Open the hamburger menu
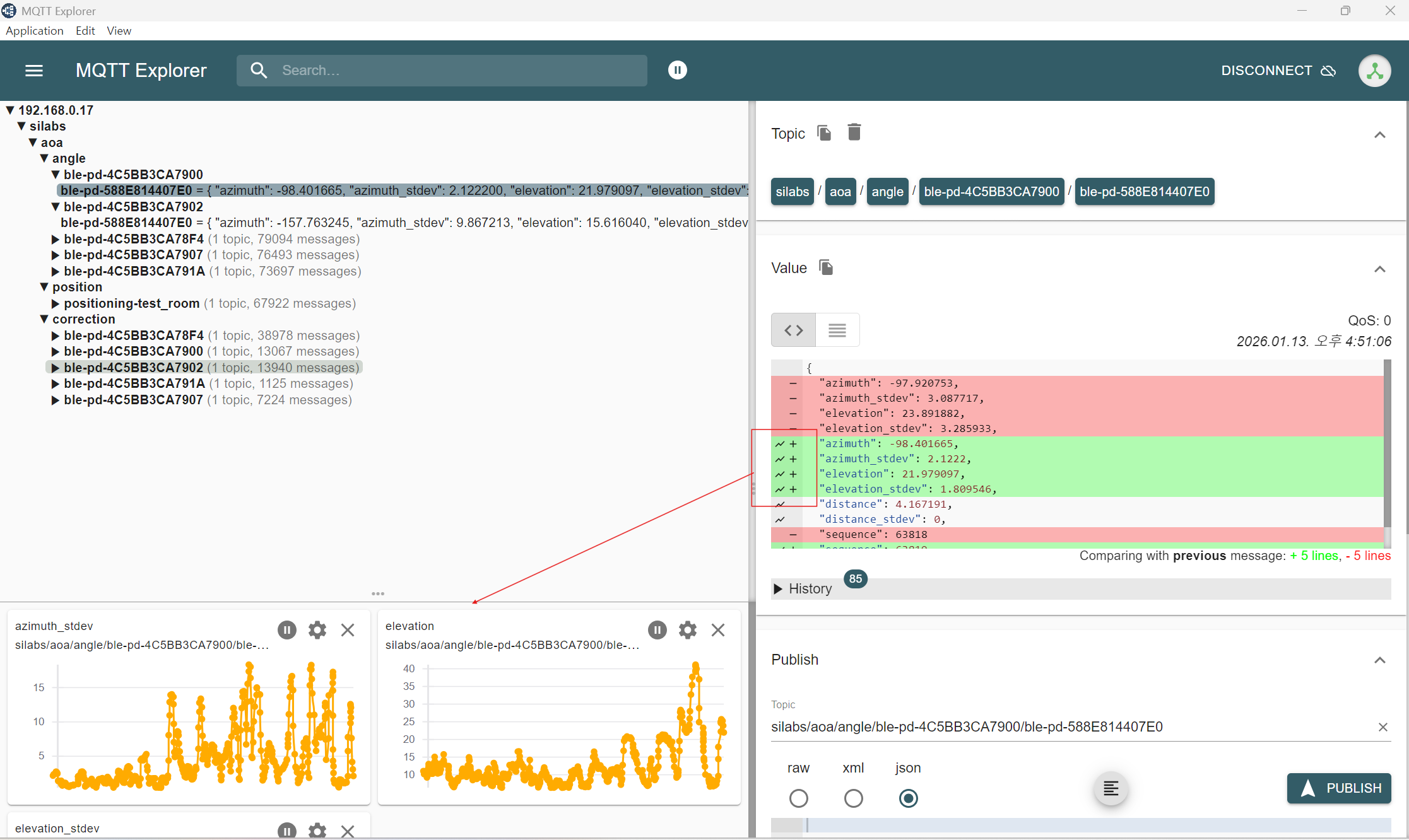 point(34,71)
